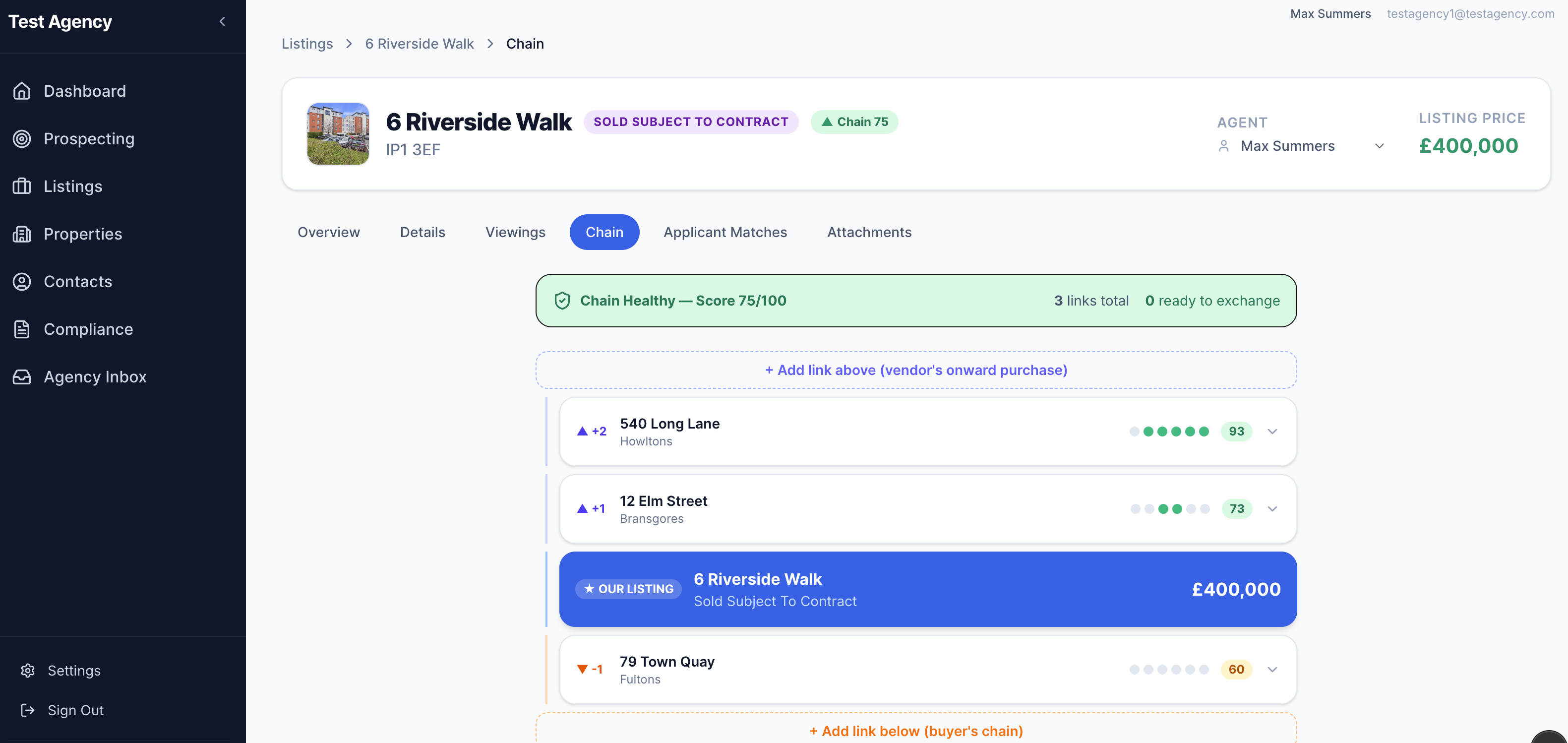Switch to the Applicant Matches tab

click(x=725, y=232)
